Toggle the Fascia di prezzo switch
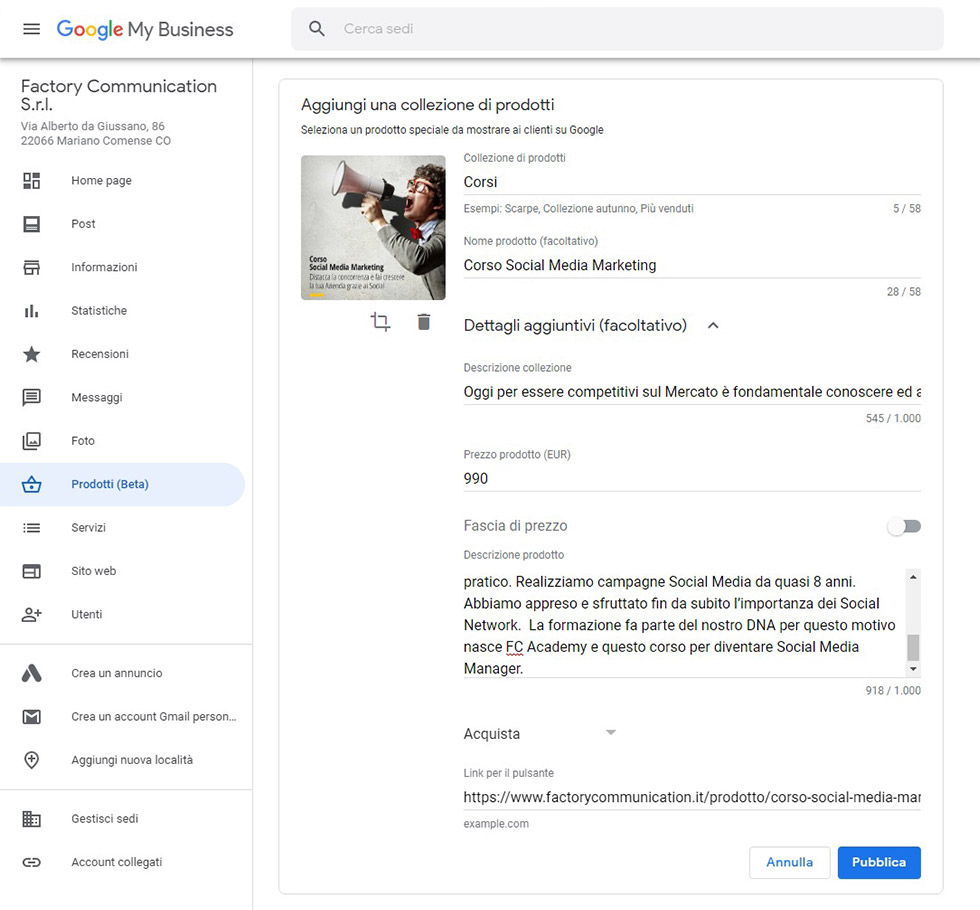The height and width of the screenshot is (910, 980). 904,526
